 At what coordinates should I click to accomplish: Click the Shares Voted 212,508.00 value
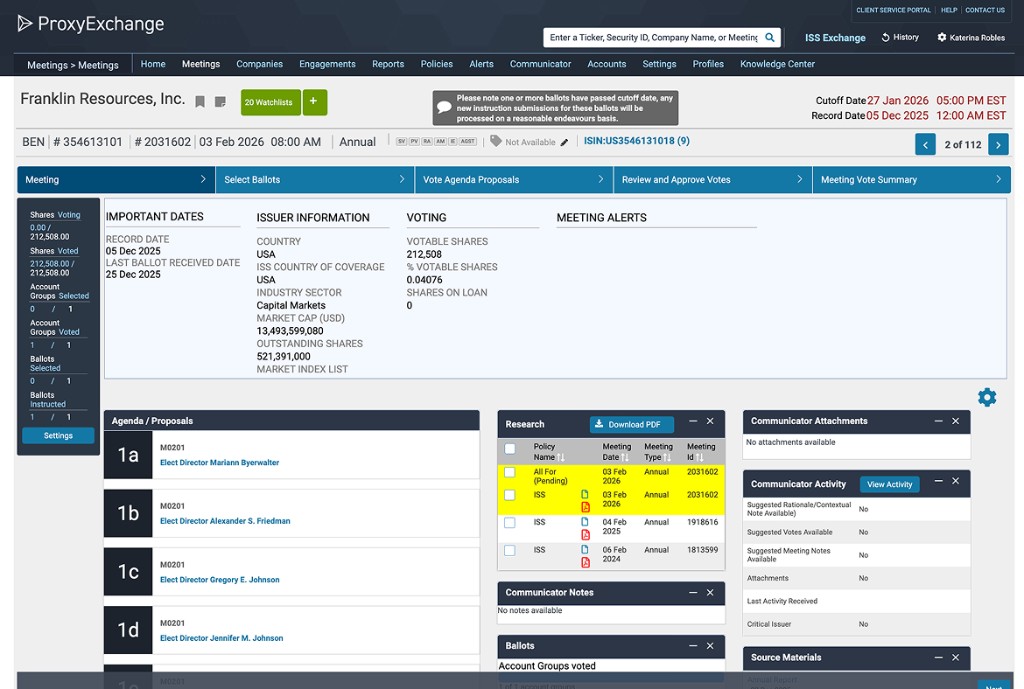pos(50,264)
